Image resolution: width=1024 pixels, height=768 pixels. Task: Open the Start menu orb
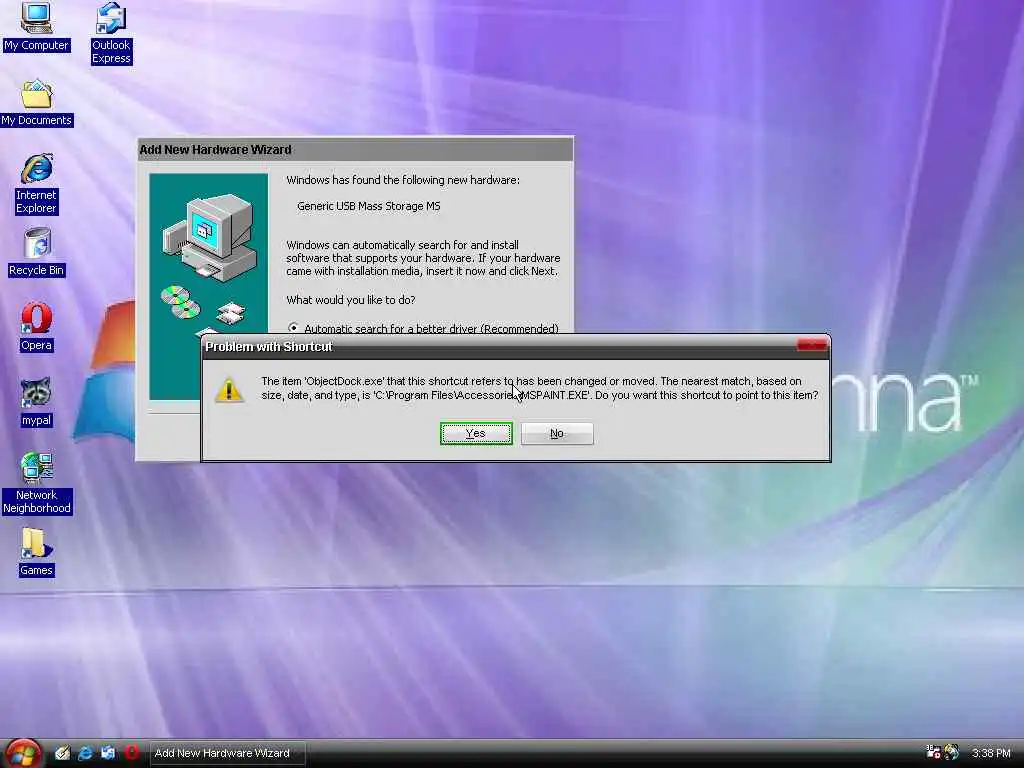(22, 754)
